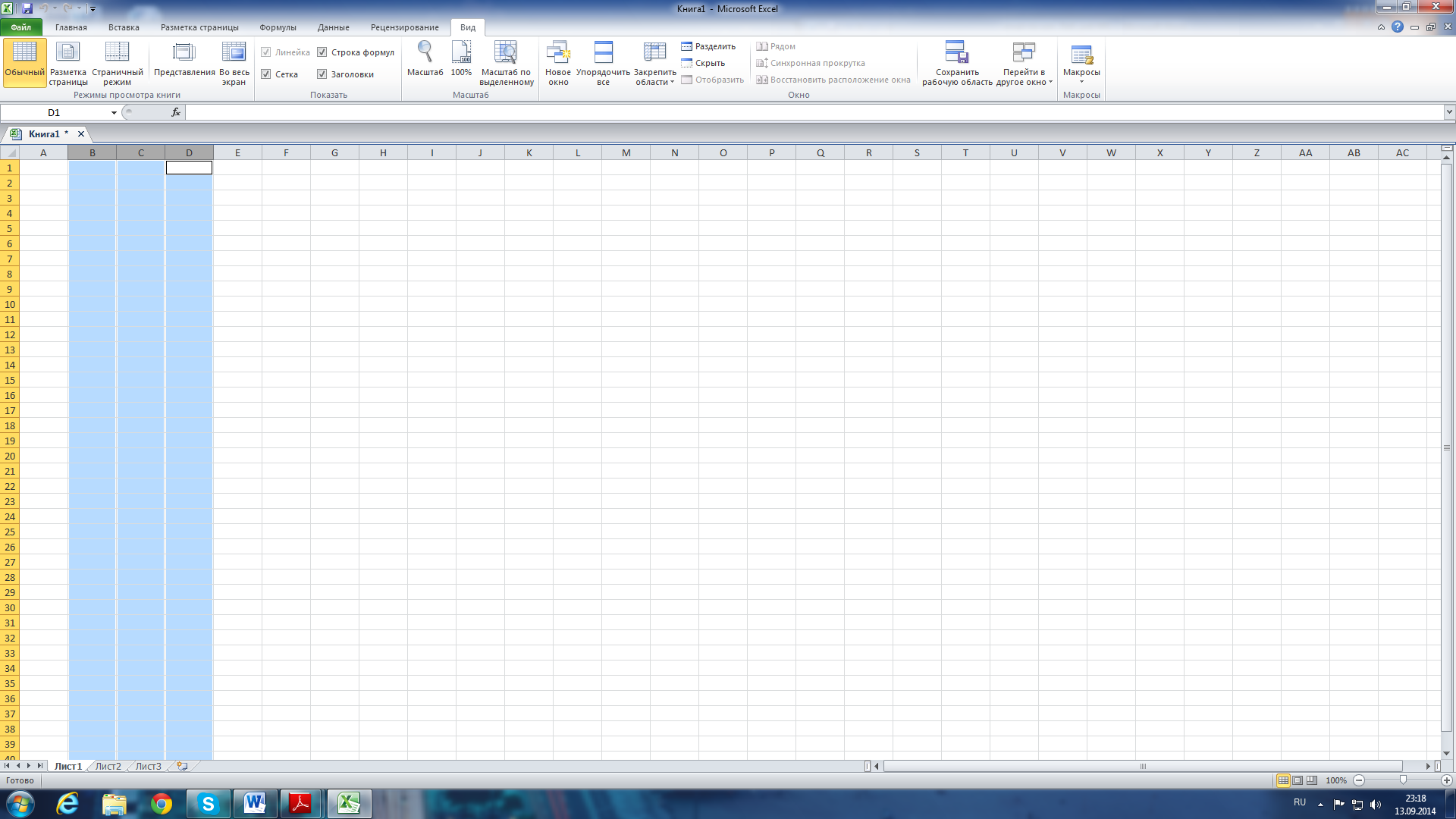The image size is (1456, 819).
Task: Move the zoom slider handle
Action: click(1403, 780)
